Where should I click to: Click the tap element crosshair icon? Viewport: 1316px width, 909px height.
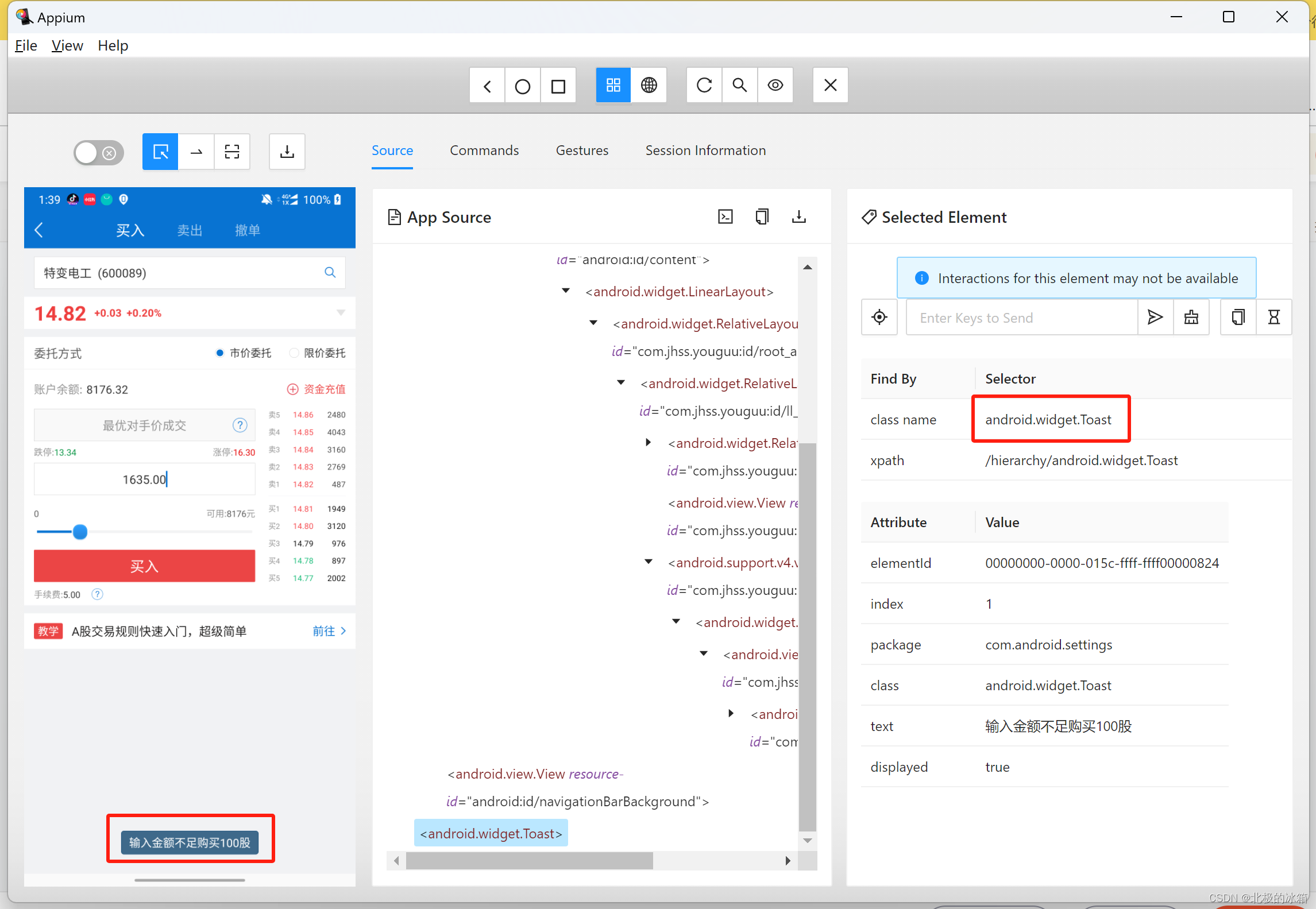click(x=879, y=317)
